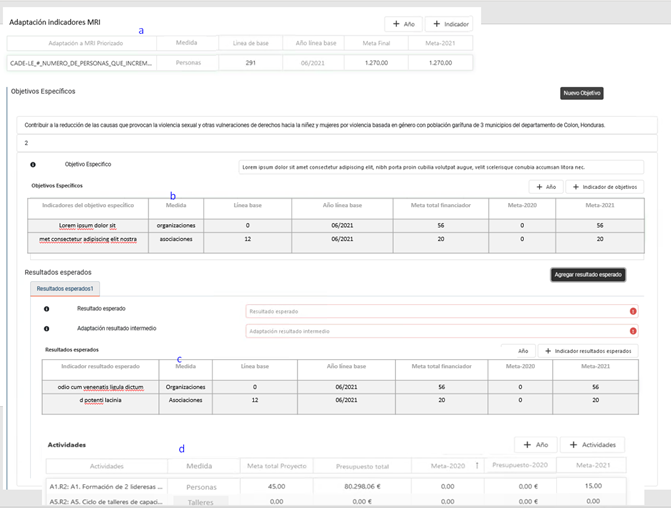Add year to Objetivos Específicos table
The image size is (671, 508).
click(x=546, y=187)
